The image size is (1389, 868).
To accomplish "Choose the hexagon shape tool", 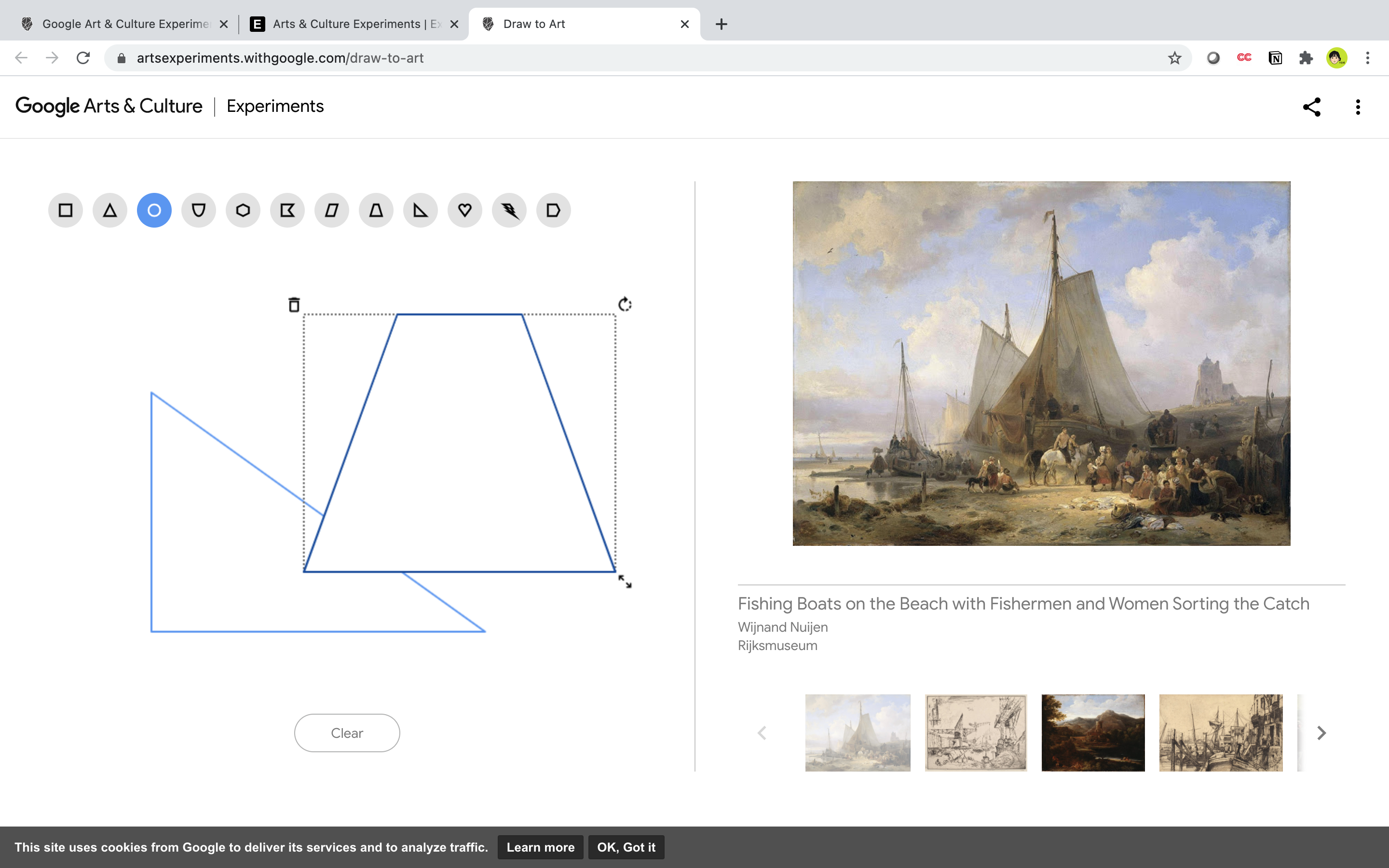I will 243,211.
